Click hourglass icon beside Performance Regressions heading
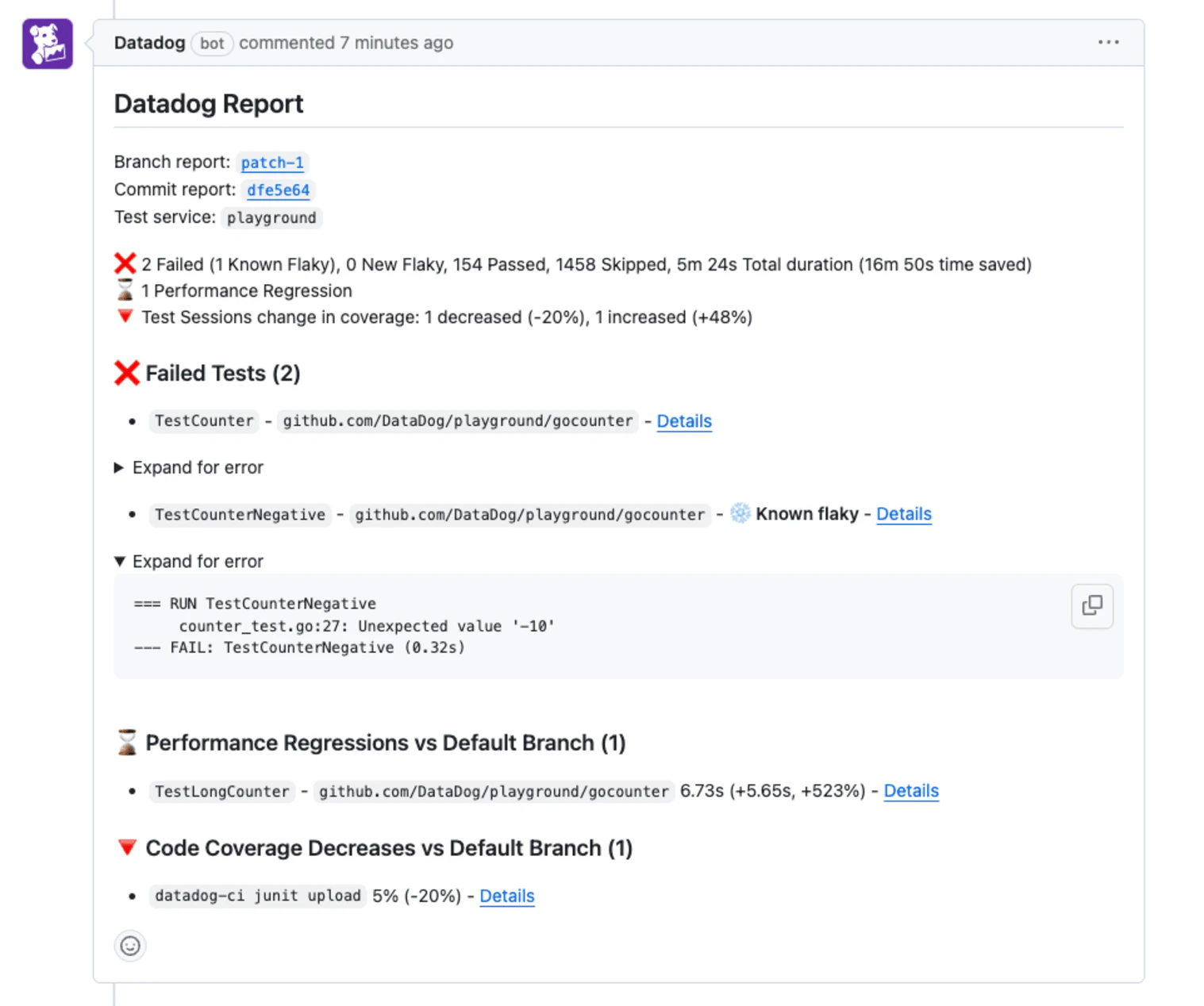Viewport: 1204px width, 1006px height. 127,743
